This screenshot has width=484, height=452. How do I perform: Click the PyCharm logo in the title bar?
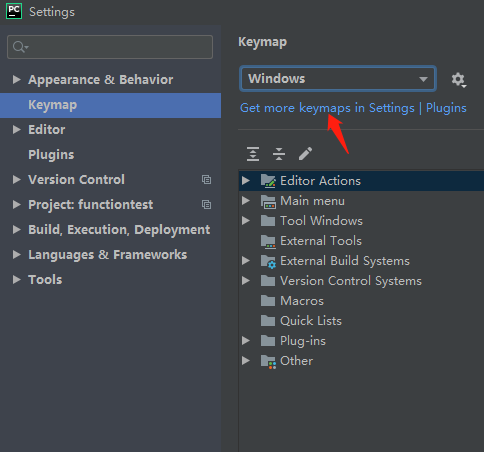[x=14, y=11]
